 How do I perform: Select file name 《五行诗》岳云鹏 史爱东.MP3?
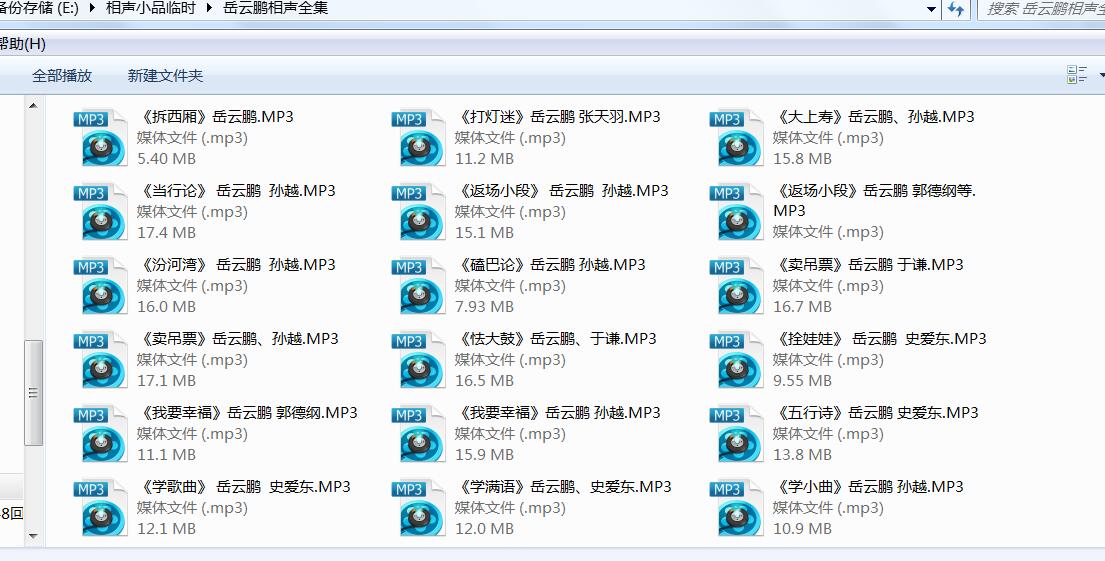pos(876,413)
